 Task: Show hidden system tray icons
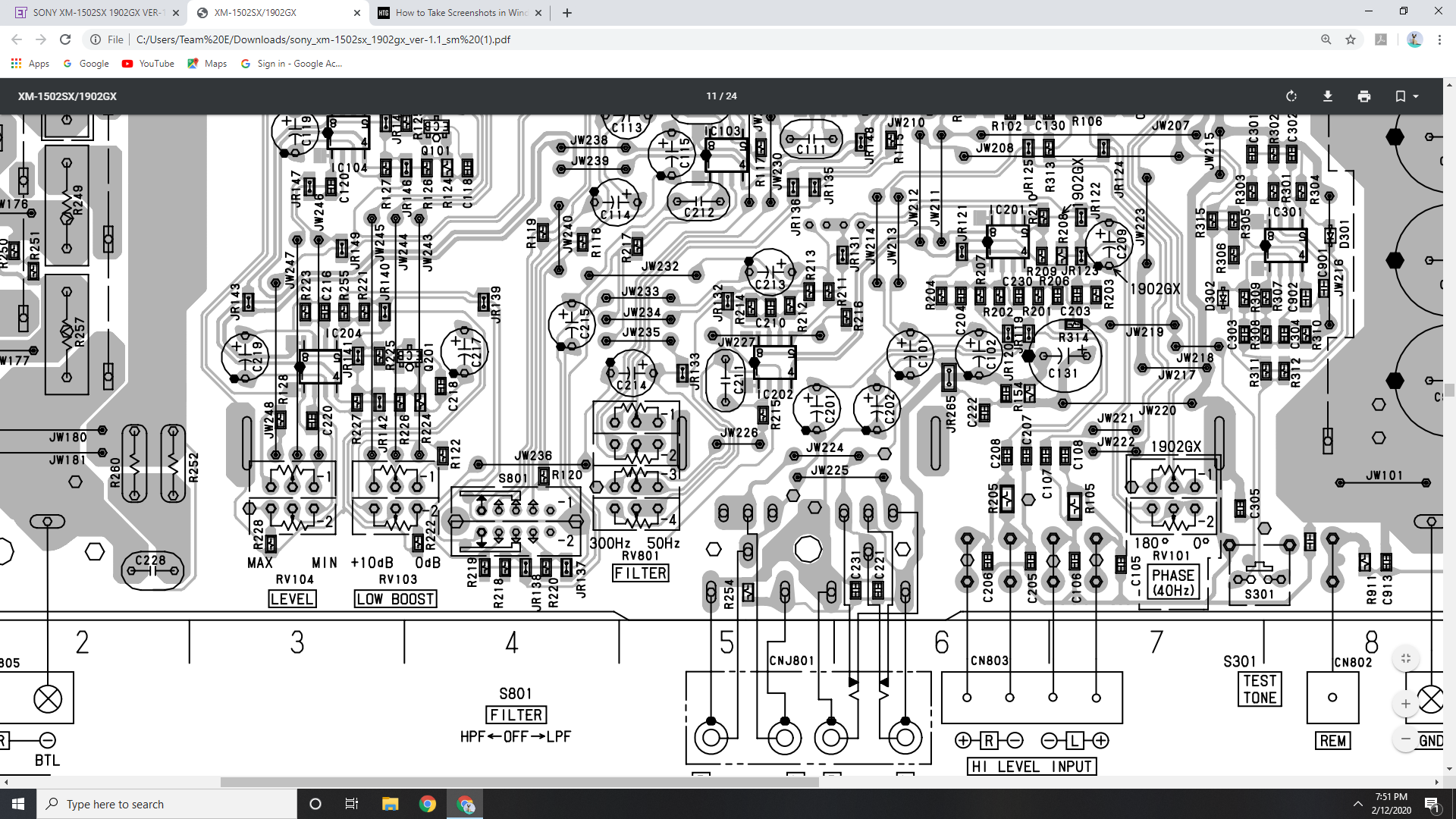pos(1357,804)
